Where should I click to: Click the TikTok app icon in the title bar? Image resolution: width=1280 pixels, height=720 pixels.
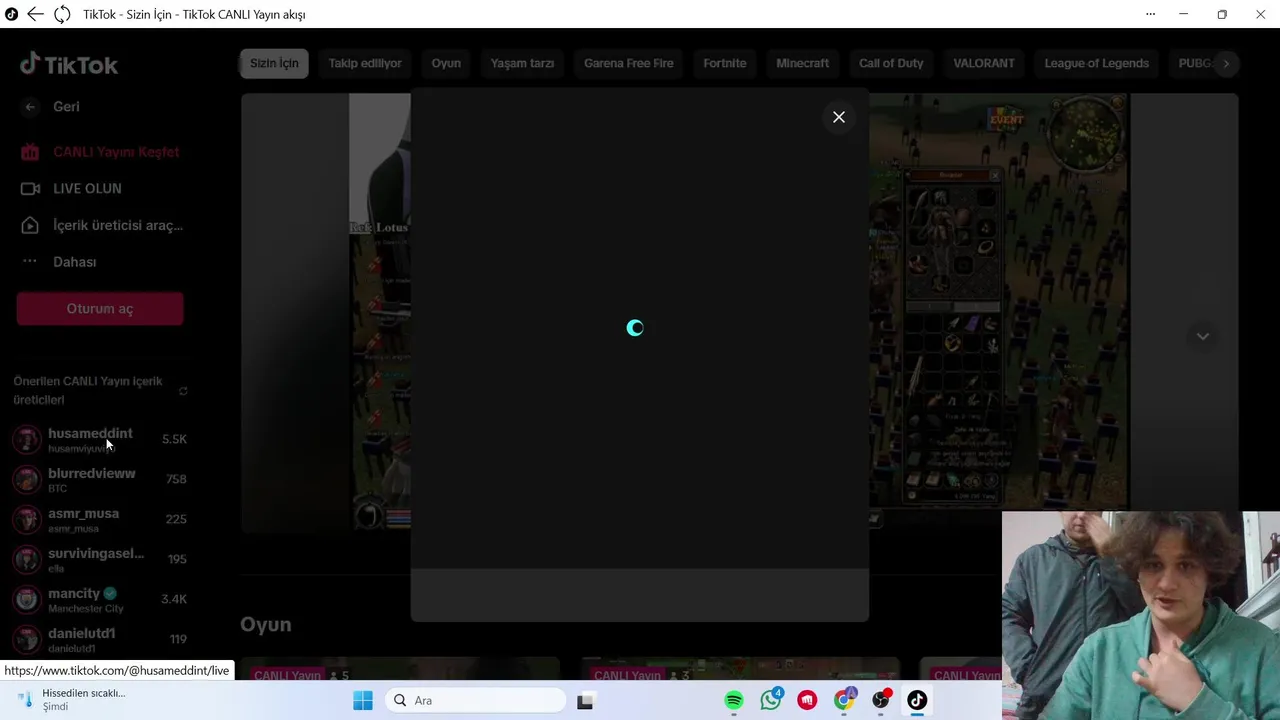(12, 14)
